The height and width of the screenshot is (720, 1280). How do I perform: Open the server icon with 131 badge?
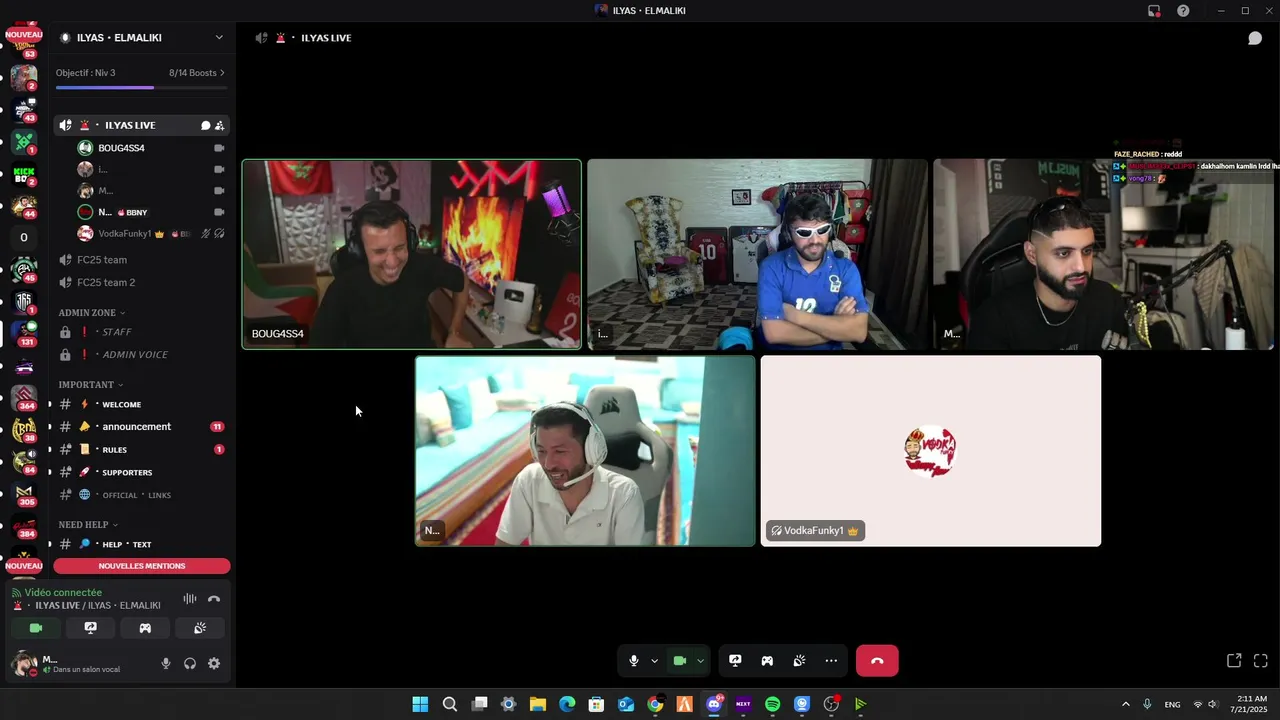24,334
